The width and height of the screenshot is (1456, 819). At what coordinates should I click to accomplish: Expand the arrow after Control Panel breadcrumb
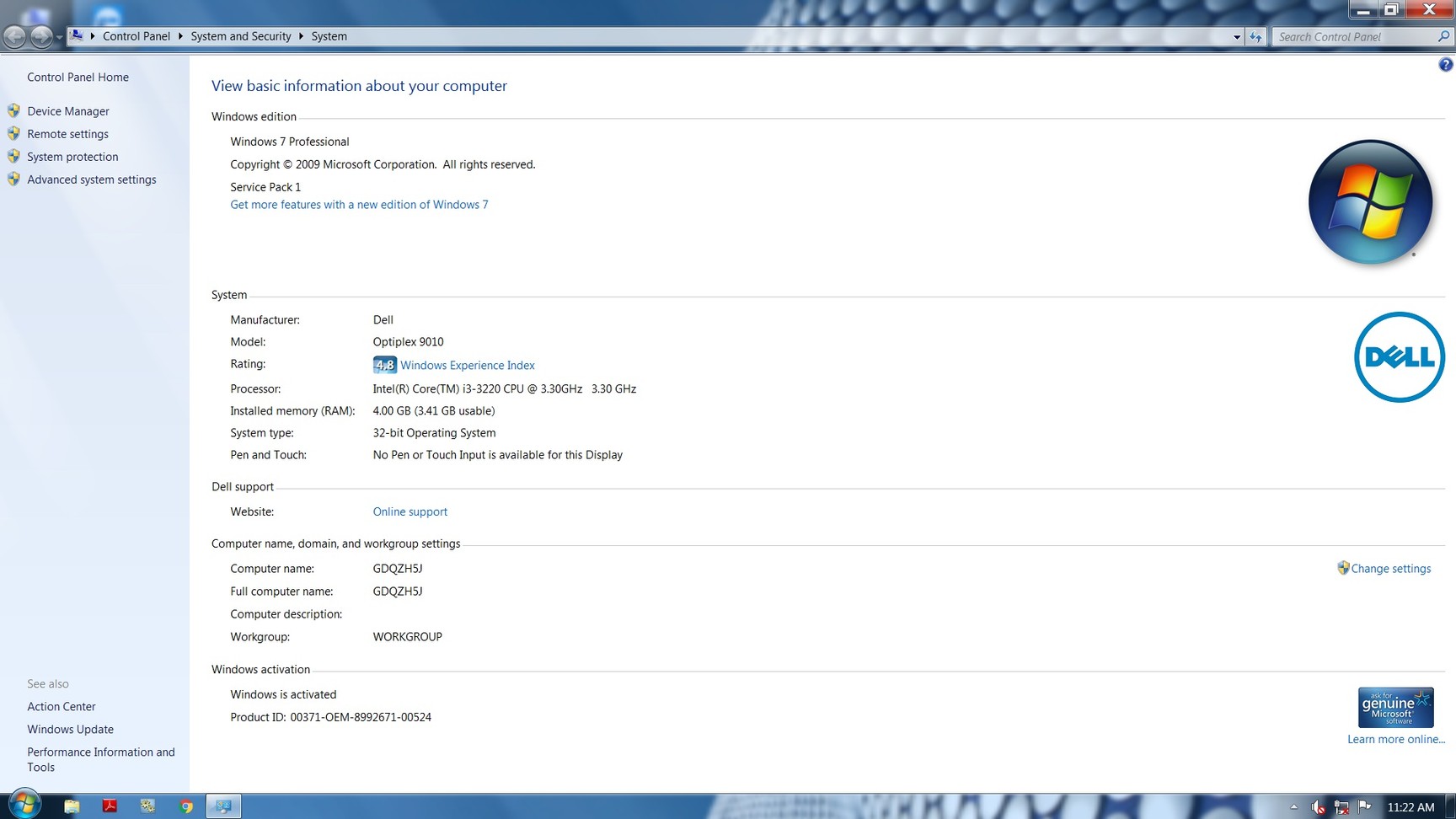[180, 36]
